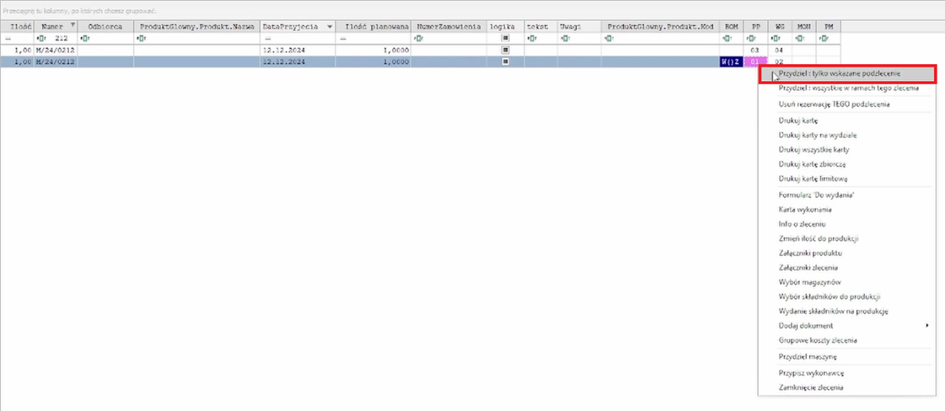The width and height of the screenshot is (945, 411).
Task: Choose 'Zamknięcie zlecenia' from context menu
Action: (810, 386)
